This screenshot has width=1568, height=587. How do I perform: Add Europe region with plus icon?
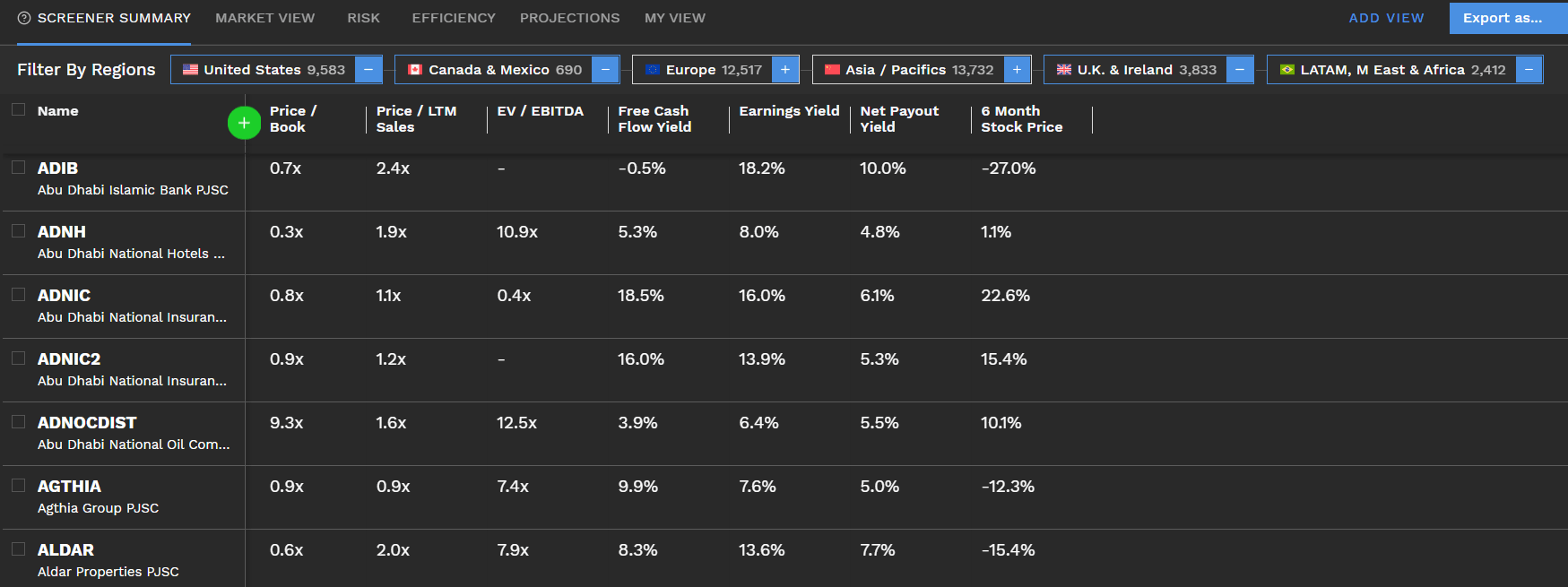[785, 70]
